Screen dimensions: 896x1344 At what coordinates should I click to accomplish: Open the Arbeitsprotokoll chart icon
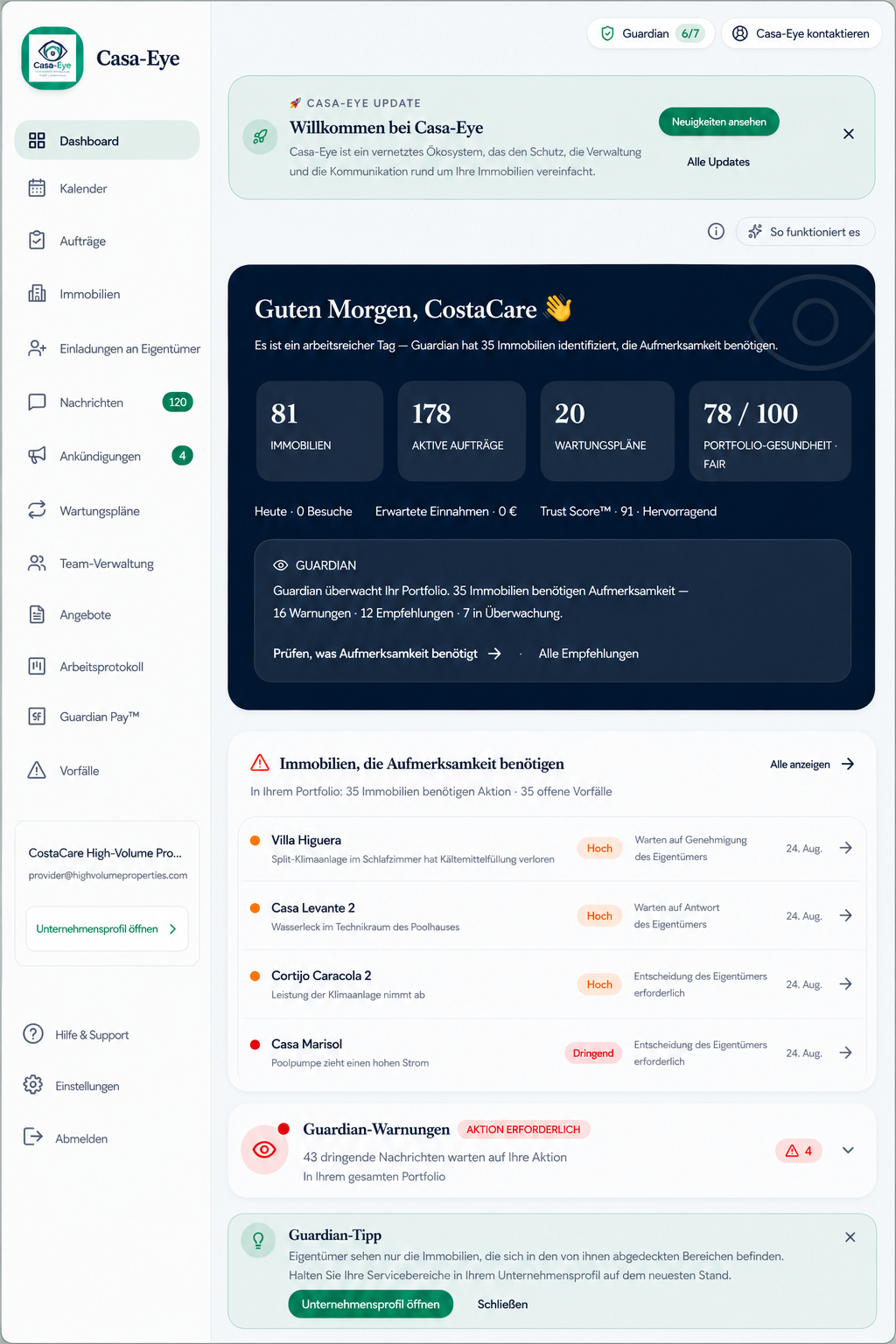pos(37,667)
